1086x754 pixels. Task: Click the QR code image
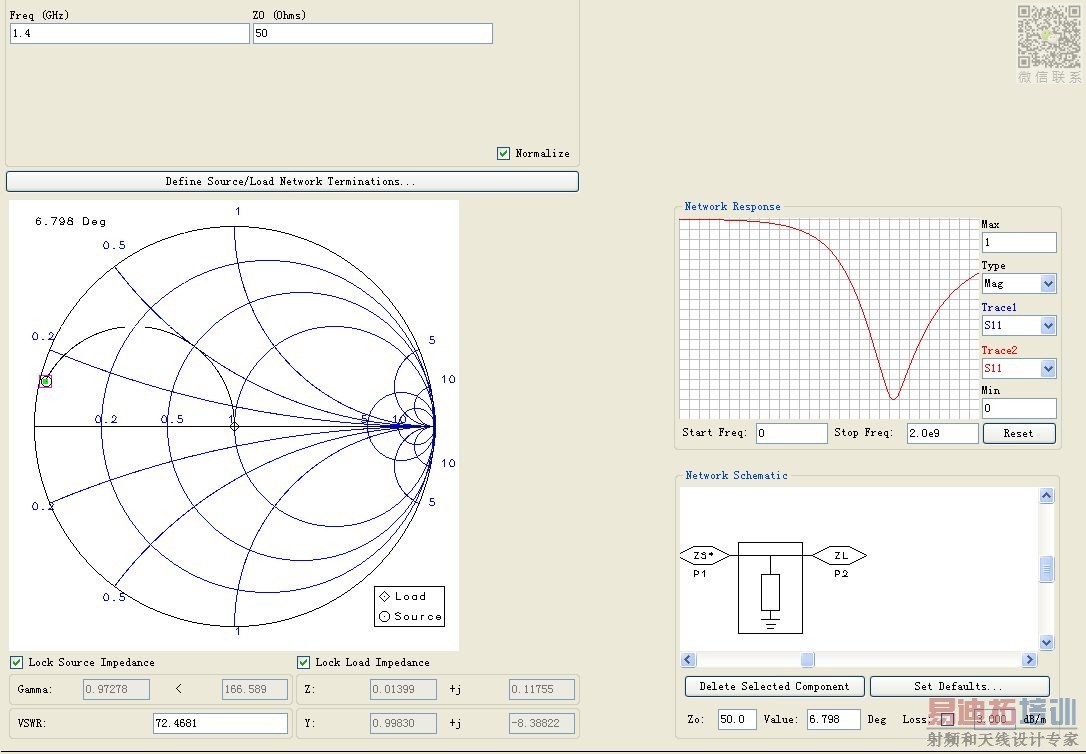click(1049, 37)
